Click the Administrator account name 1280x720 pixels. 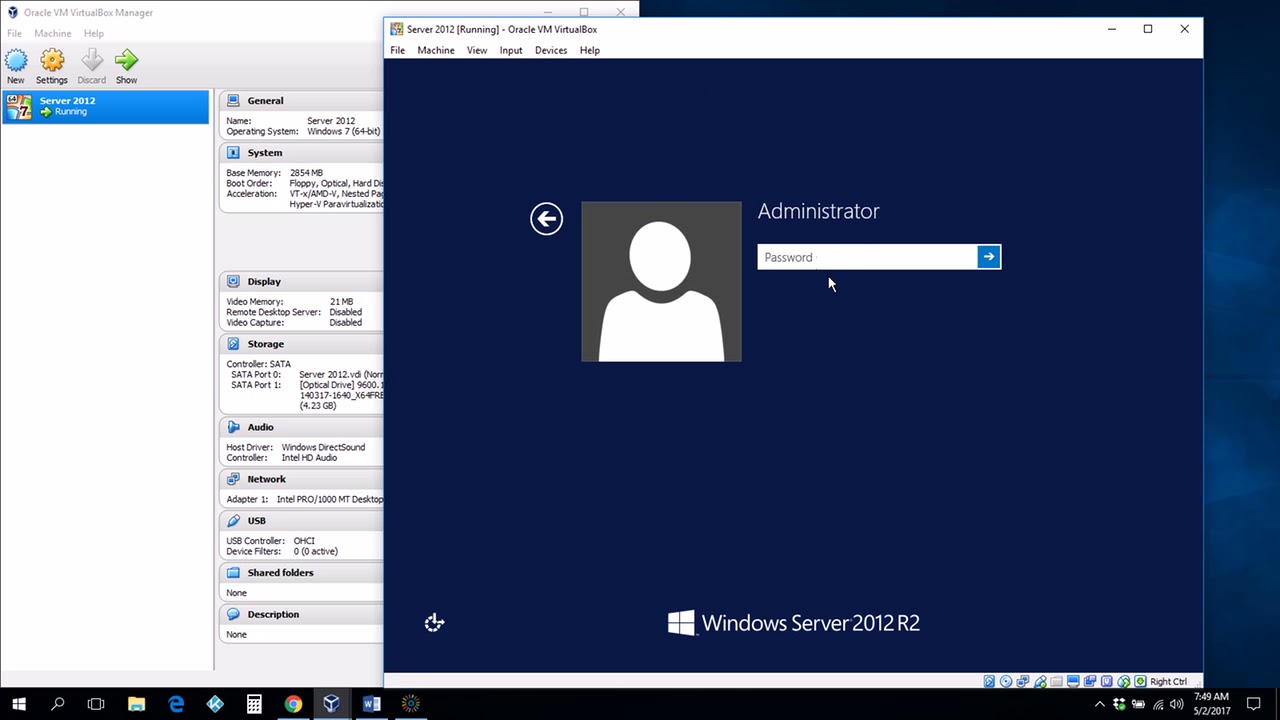(x=818, y=211)
